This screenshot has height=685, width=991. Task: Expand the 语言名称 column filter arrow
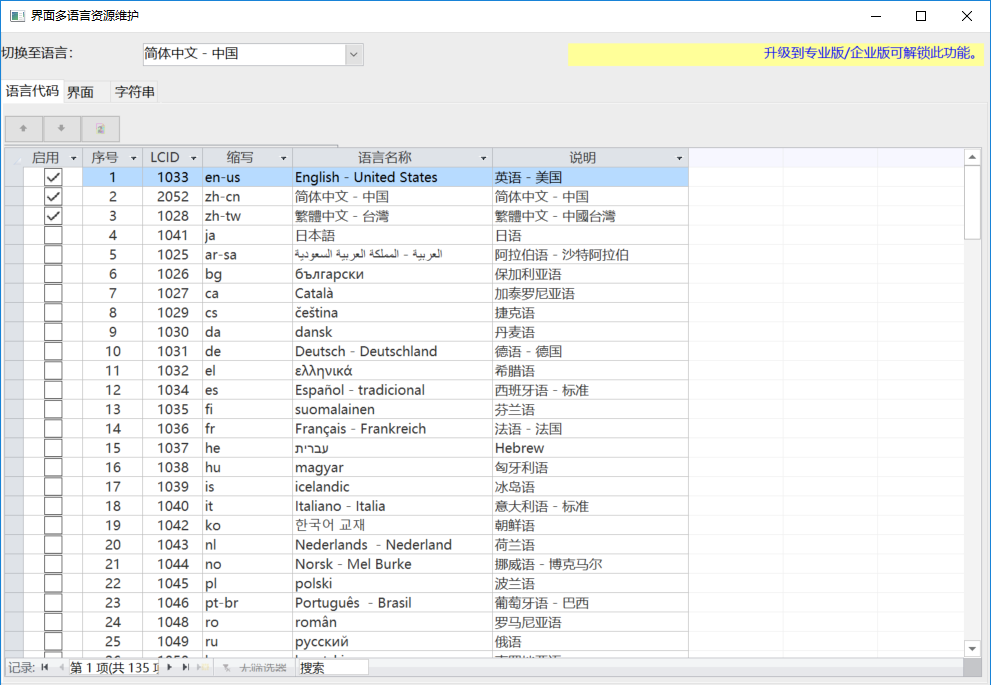[x=484, y=158]
